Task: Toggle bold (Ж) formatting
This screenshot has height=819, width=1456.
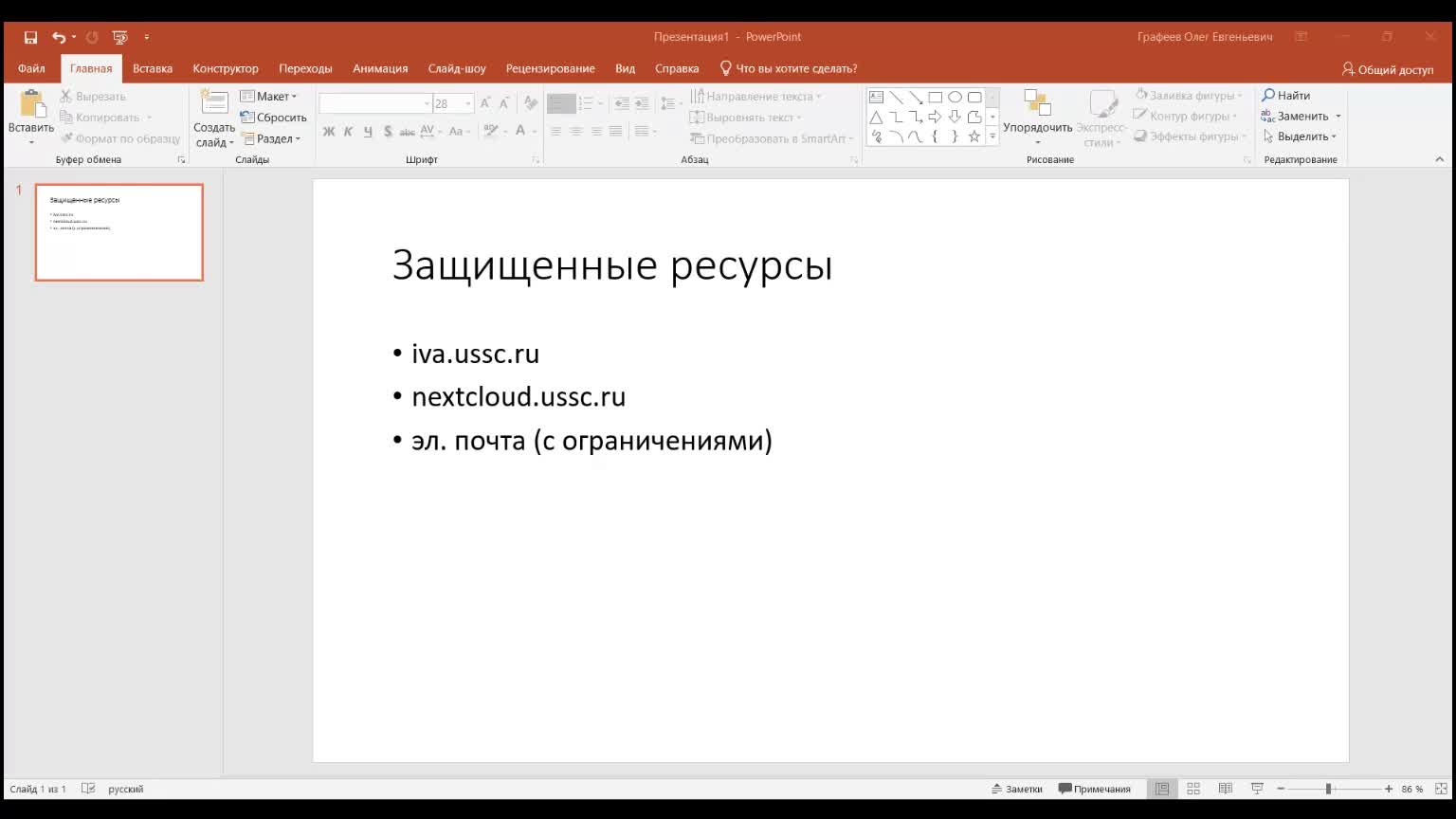Action: [329, 132]
